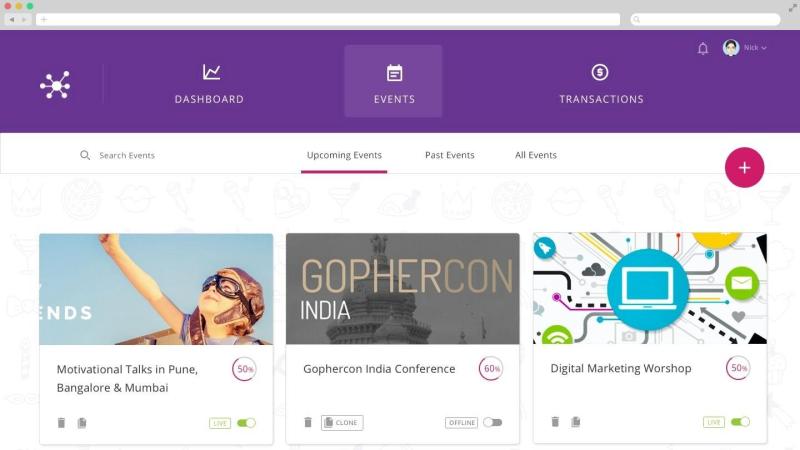Delete the Motivational Talks event

(x=61, y=422)
